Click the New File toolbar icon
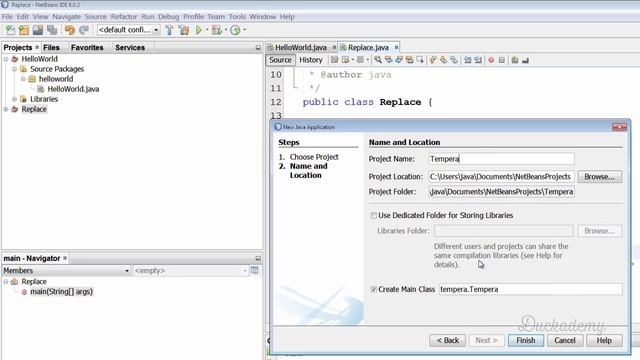Image resolution: width=640 pixels, height=360 pixels. click(10, 30)
